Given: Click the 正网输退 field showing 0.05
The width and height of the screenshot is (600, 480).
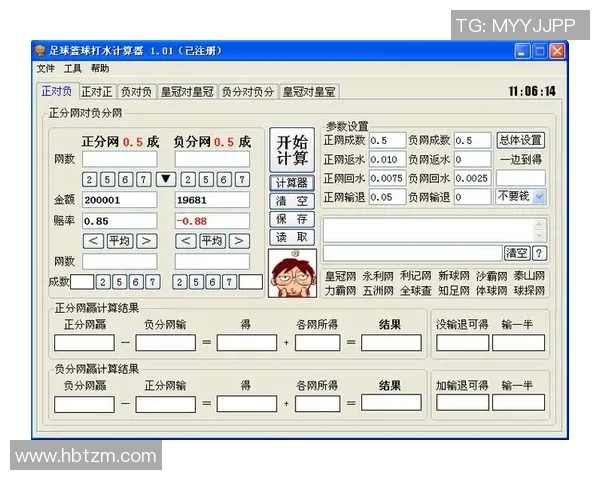Looking at the screenshot, I should point(387,197).
